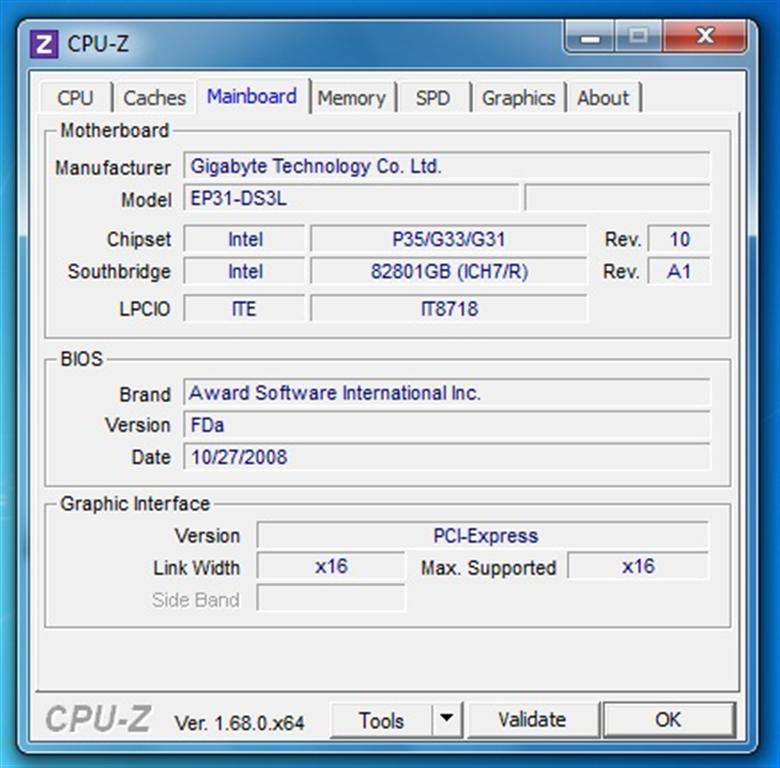The height and width of the screenshot is (768, 780).
Task: Click the Chipset vendor Intel field
Action: (244, 239)
